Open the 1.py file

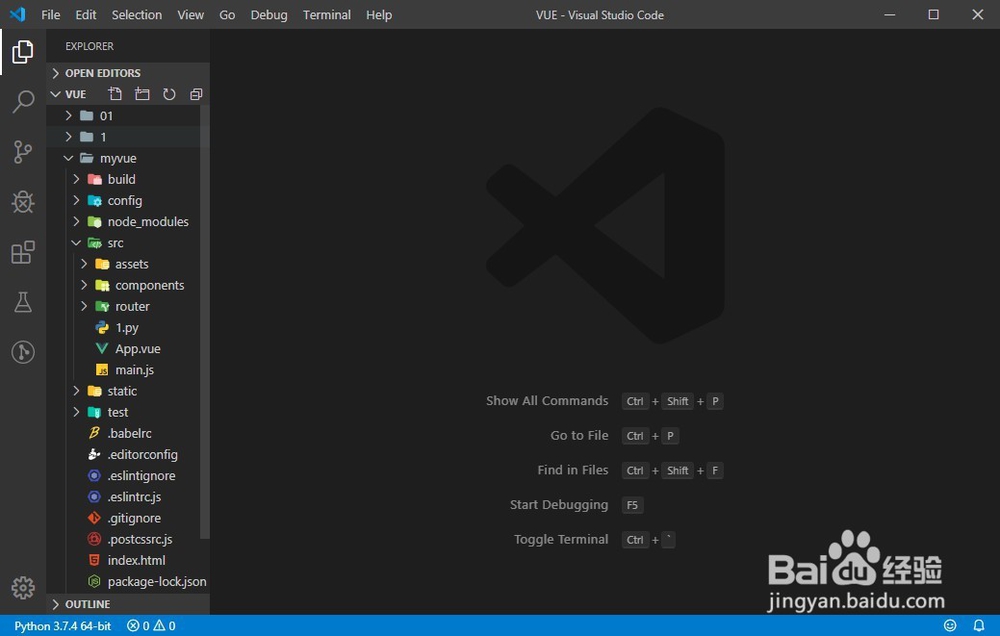123,327
